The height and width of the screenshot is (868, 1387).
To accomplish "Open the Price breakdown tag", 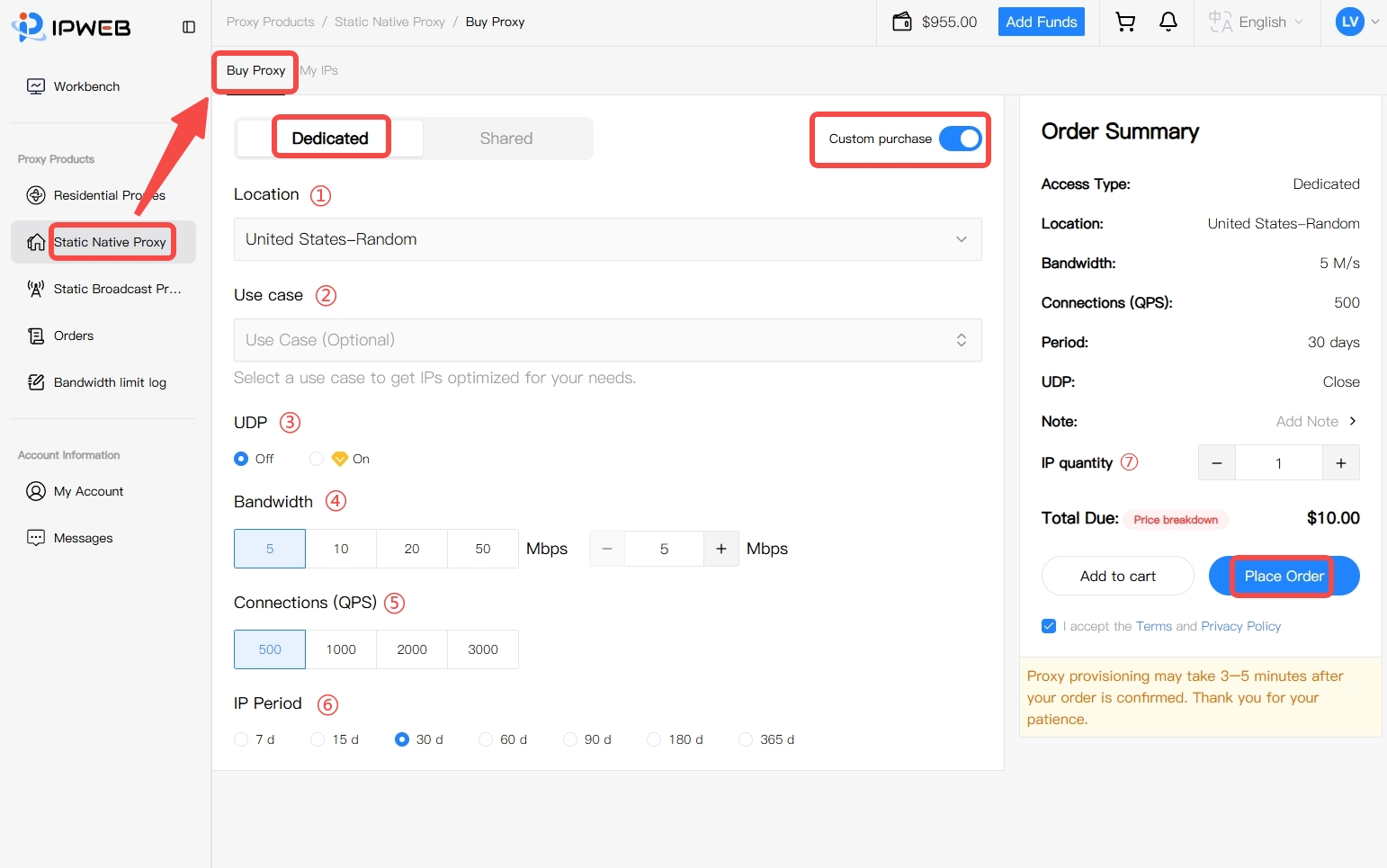I will [1176, 520].
